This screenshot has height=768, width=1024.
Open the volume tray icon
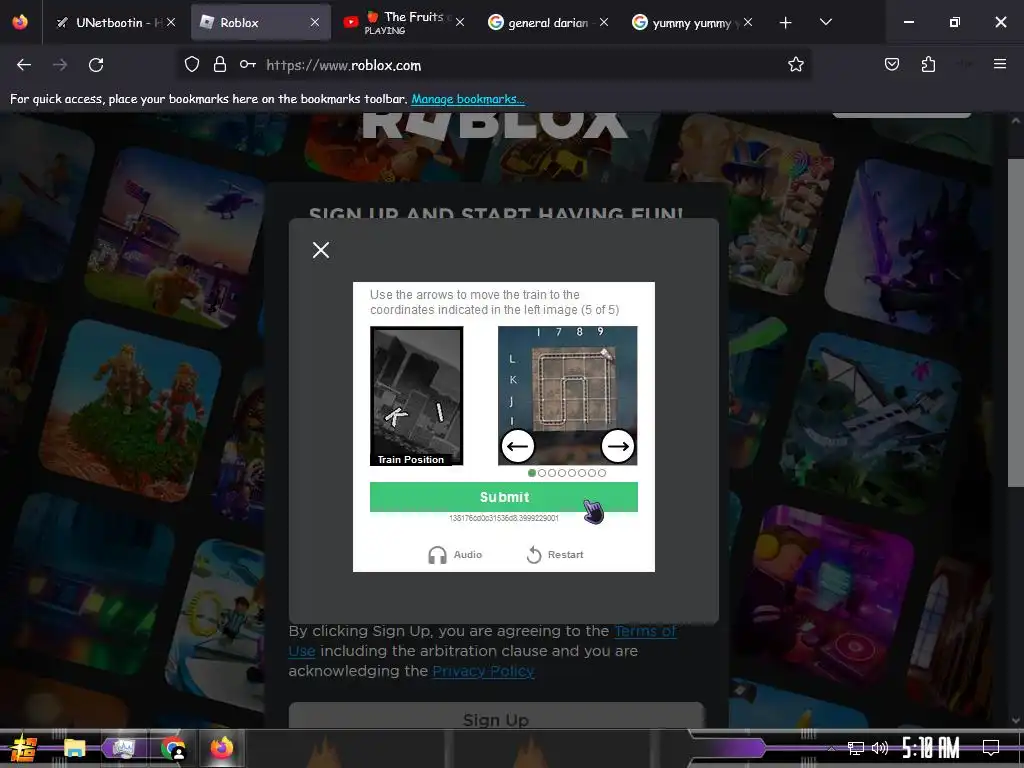tap(880, 748)
